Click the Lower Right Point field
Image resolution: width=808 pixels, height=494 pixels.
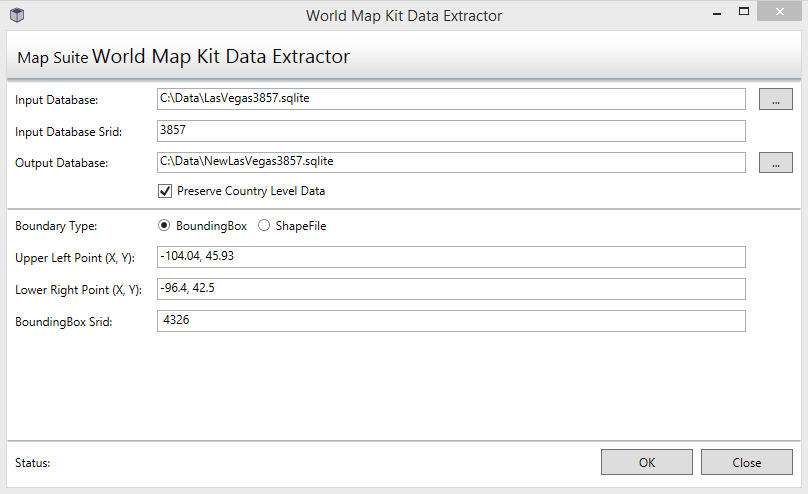(x=451, y=289)
